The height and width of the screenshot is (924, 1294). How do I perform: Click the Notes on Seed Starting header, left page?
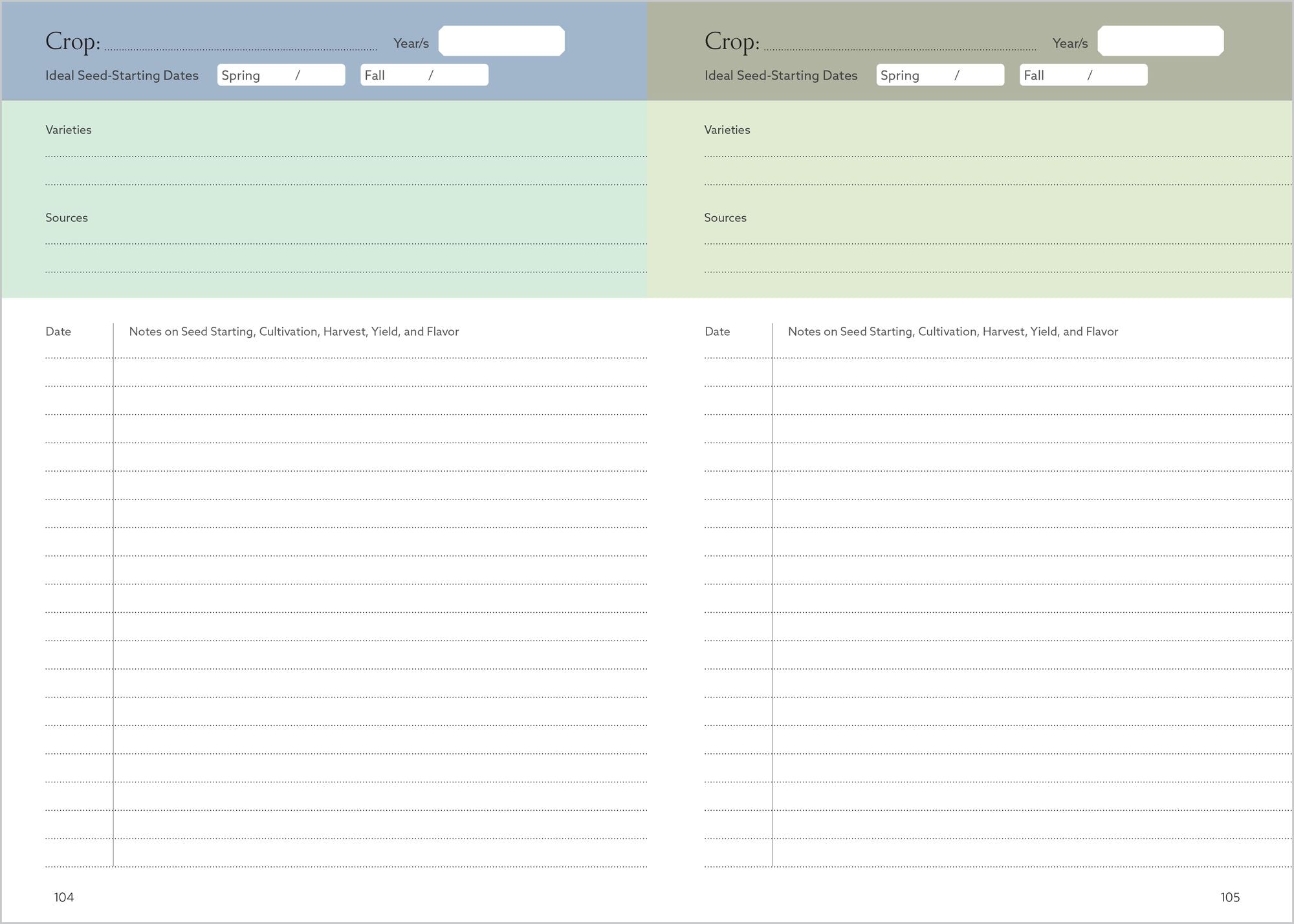pyautogui.click(x=294, y=332)
